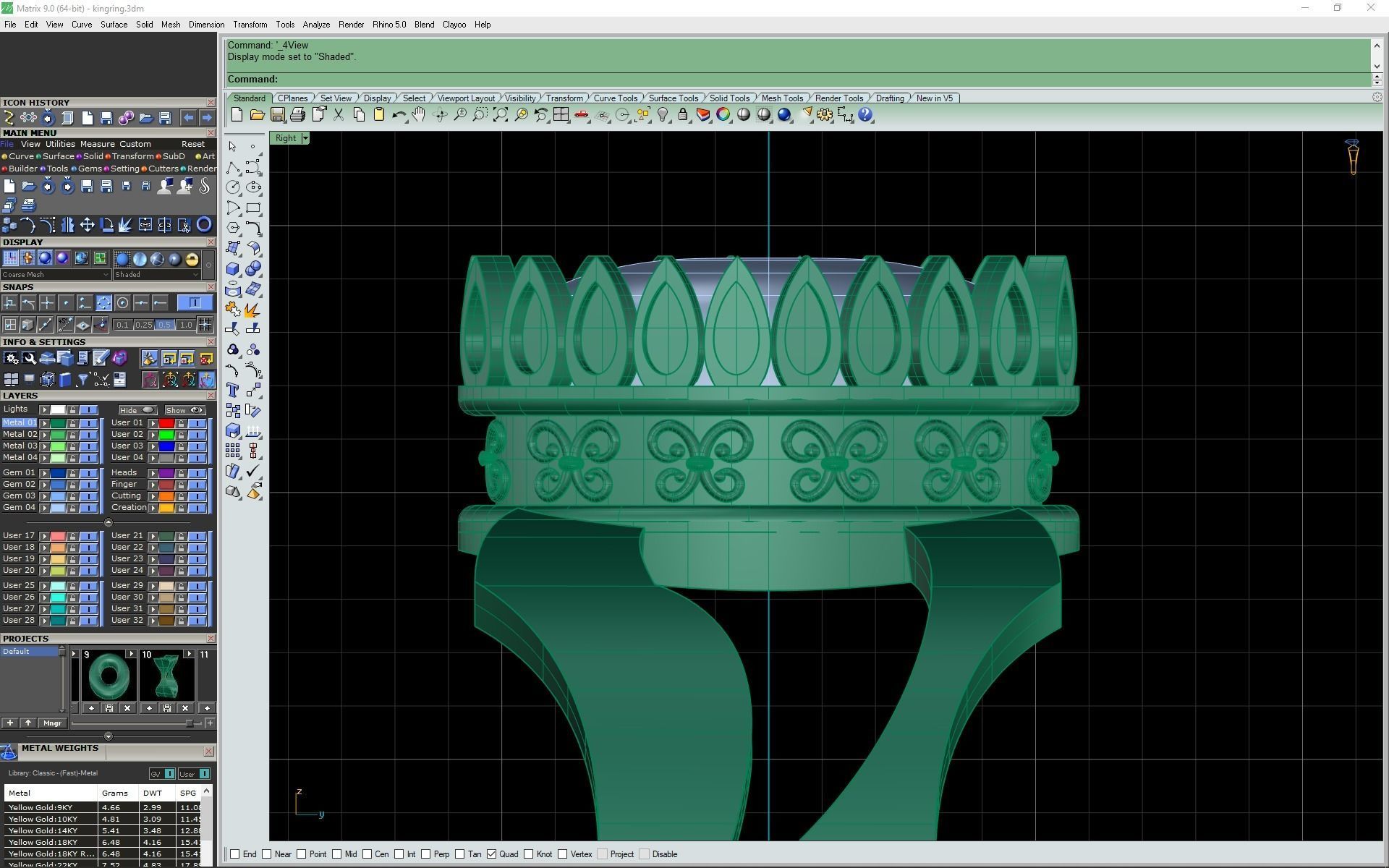Click the gear Options icon in Standard toolbar
Screen dimensions: 1389x868
click(x=825, y=115)
